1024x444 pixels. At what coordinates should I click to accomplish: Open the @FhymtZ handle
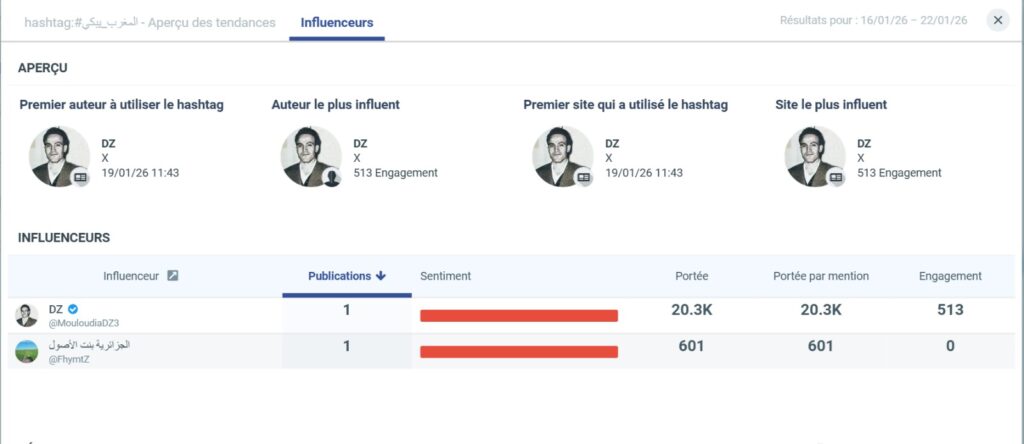[69, 358]
